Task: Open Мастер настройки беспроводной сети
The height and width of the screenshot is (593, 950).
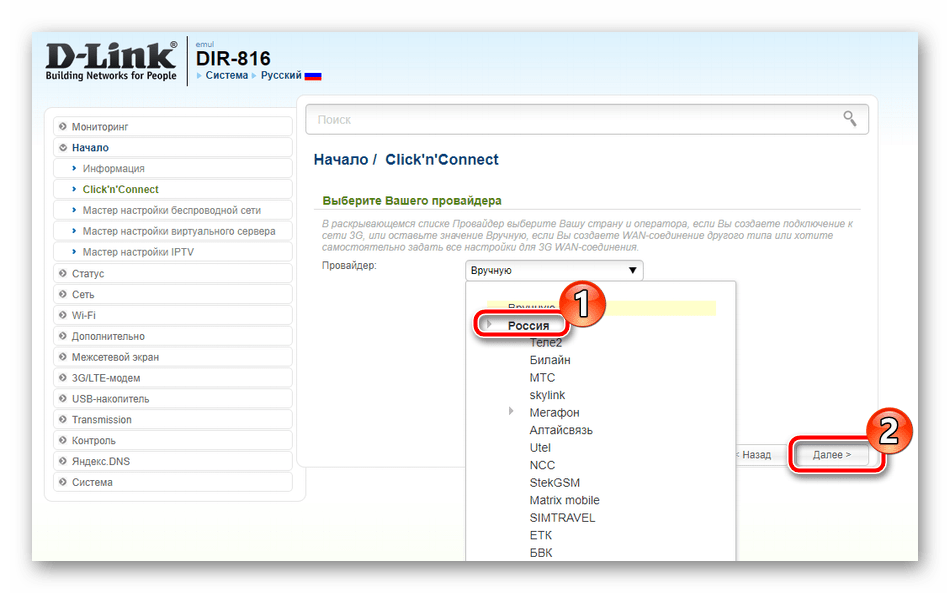Action: coord(173,210)
